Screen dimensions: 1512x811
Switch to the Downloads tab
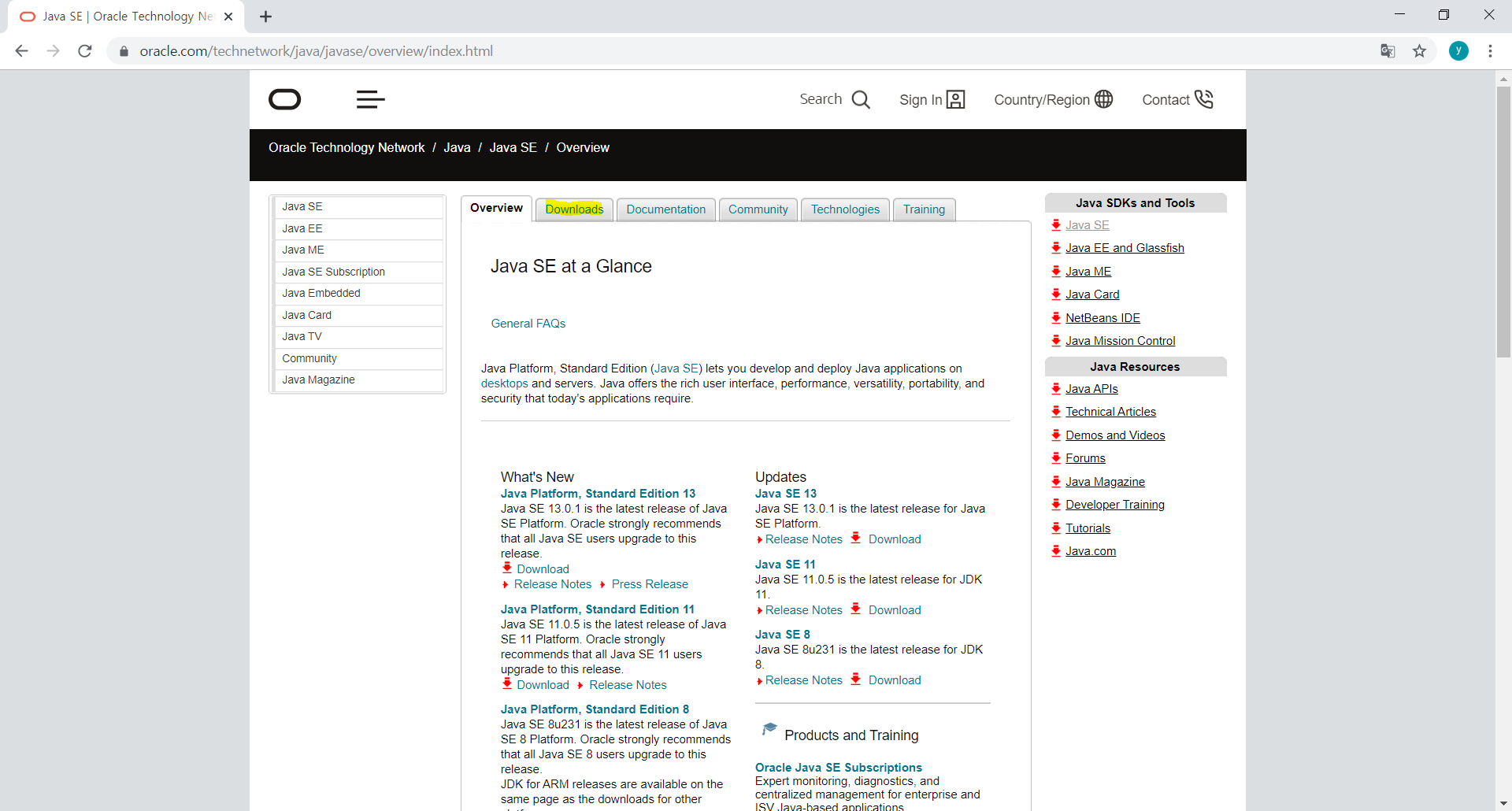574,209
